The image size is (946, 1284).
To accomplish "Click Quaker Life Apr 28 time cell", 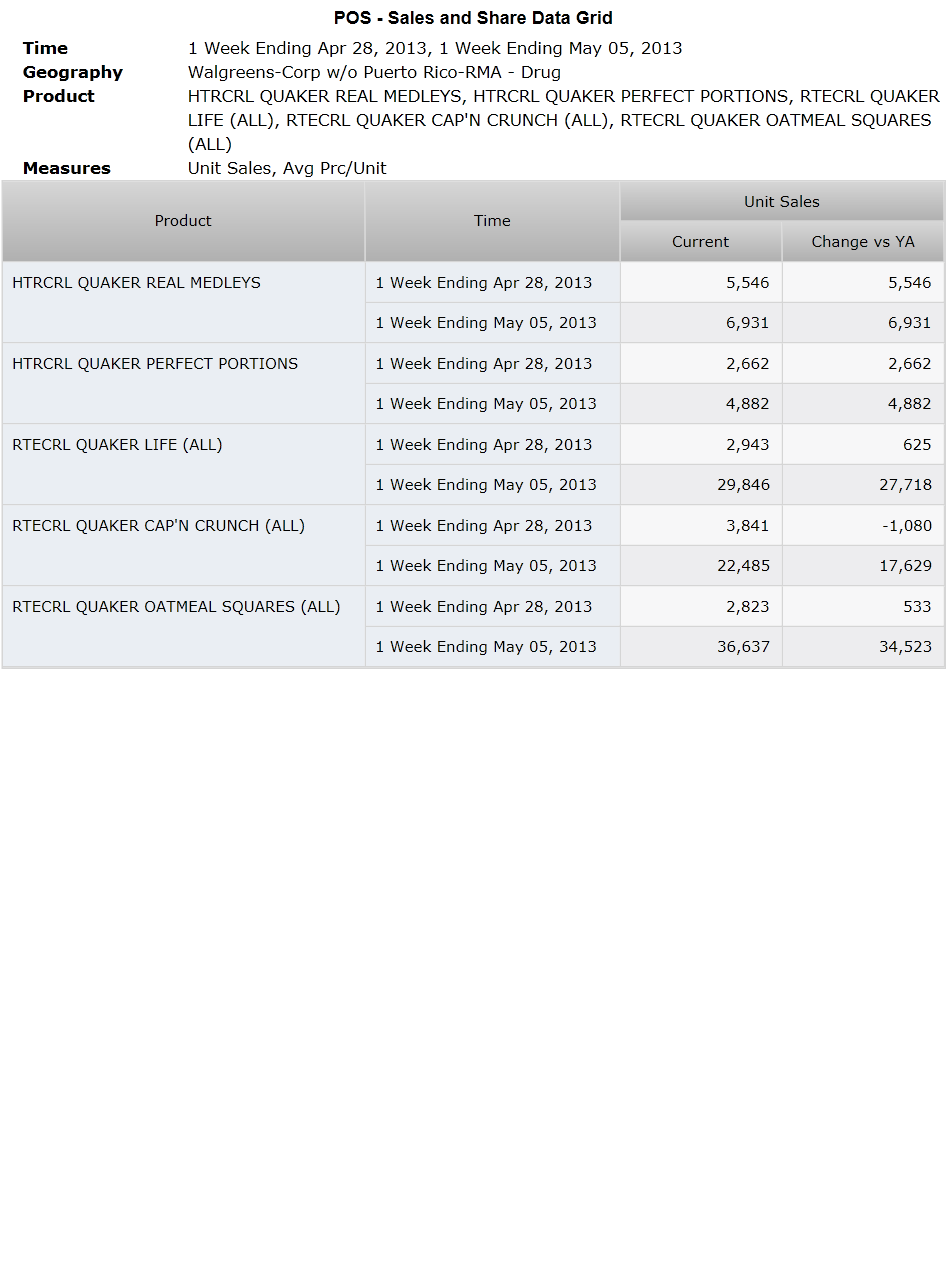I will [x=492, y=444].
